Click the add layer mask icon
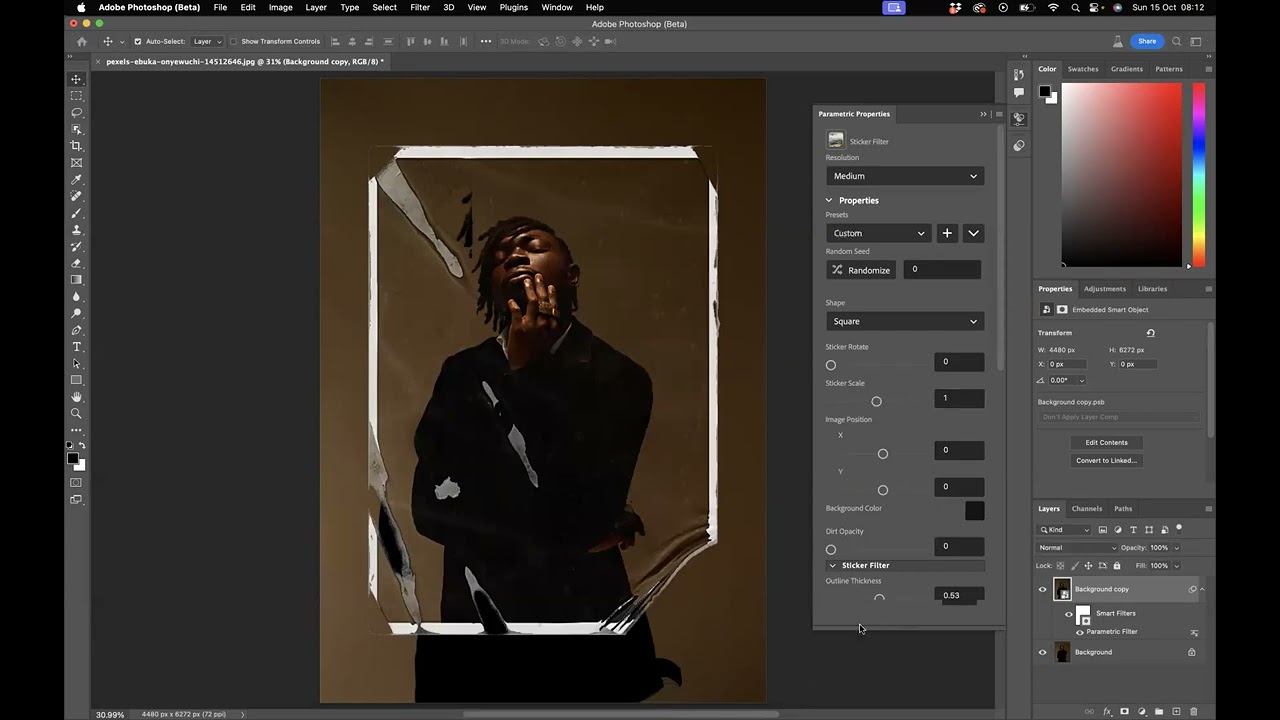This screenshot has height=720, width=1280. [x=1124, y=712]
